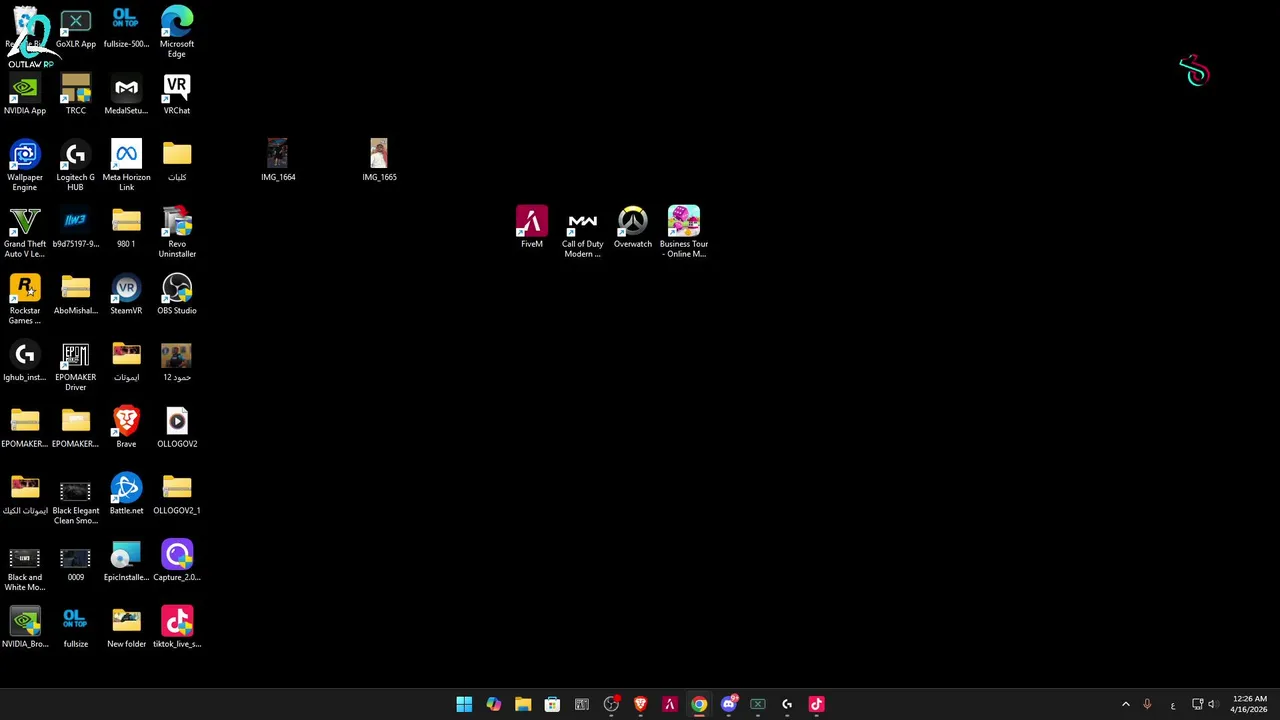Open the NVIDIA App desktop shortcut
The width and height of the screenshot is (1280, 720).
[25, 96]
